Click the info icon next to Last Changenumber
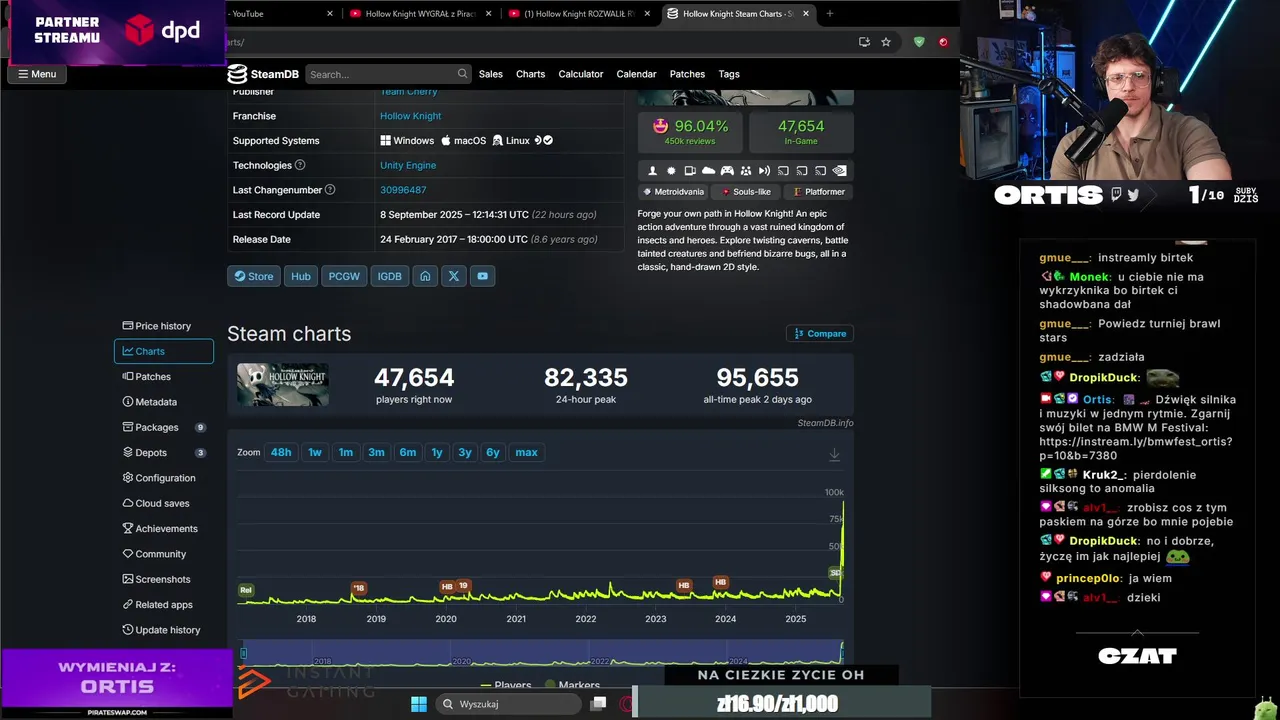The height and width of the screenshot is (720, 1280). [330, 190]
